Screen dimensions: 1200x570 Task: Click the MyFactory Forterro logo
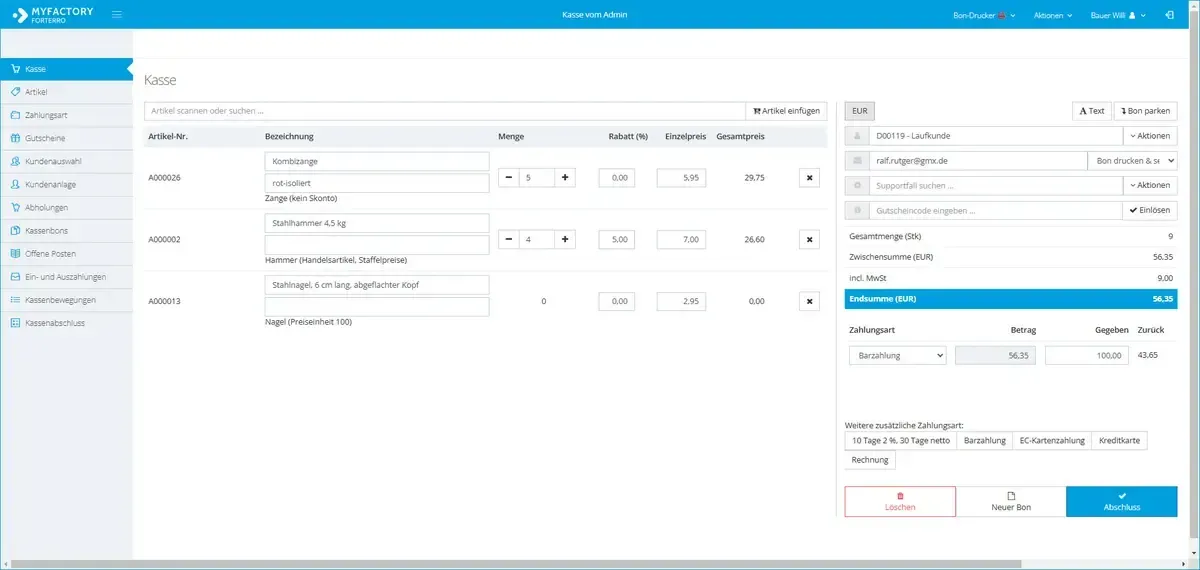tap(52, 14)
